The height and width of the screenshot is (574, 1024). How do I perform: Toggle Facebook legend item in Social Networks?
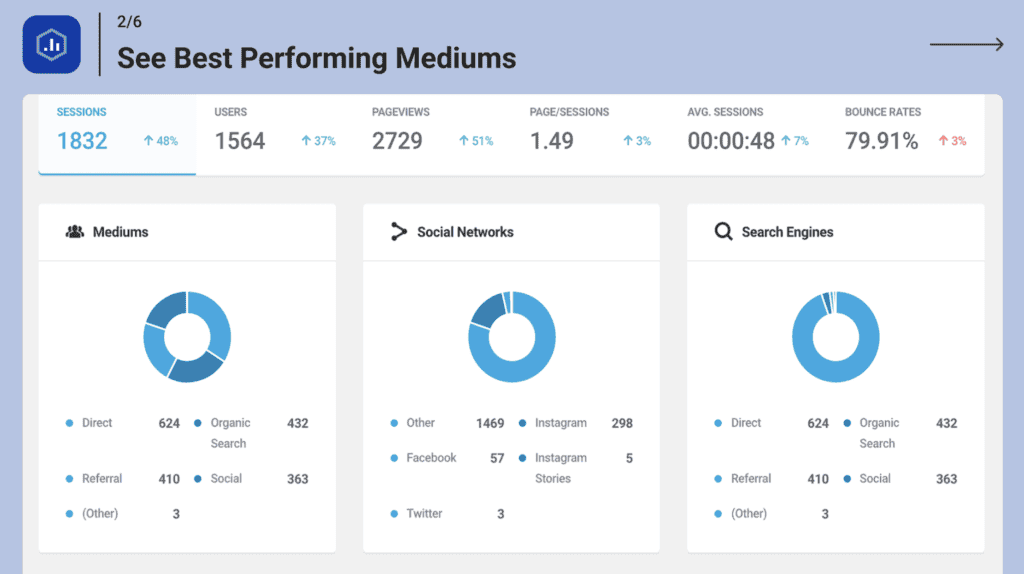point(431,458)
